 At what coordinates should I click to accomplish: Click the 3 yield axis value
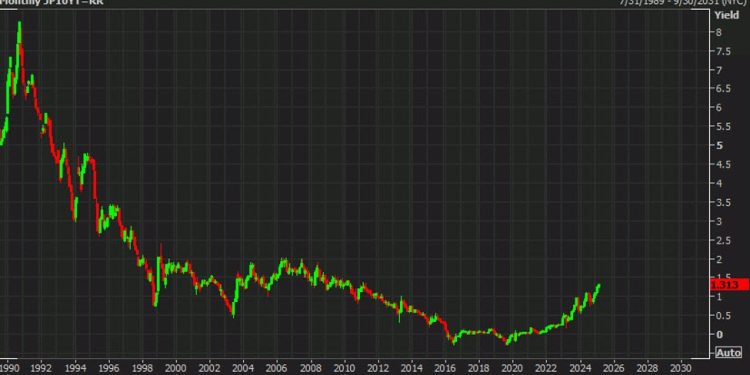click(x=719, y=221)
